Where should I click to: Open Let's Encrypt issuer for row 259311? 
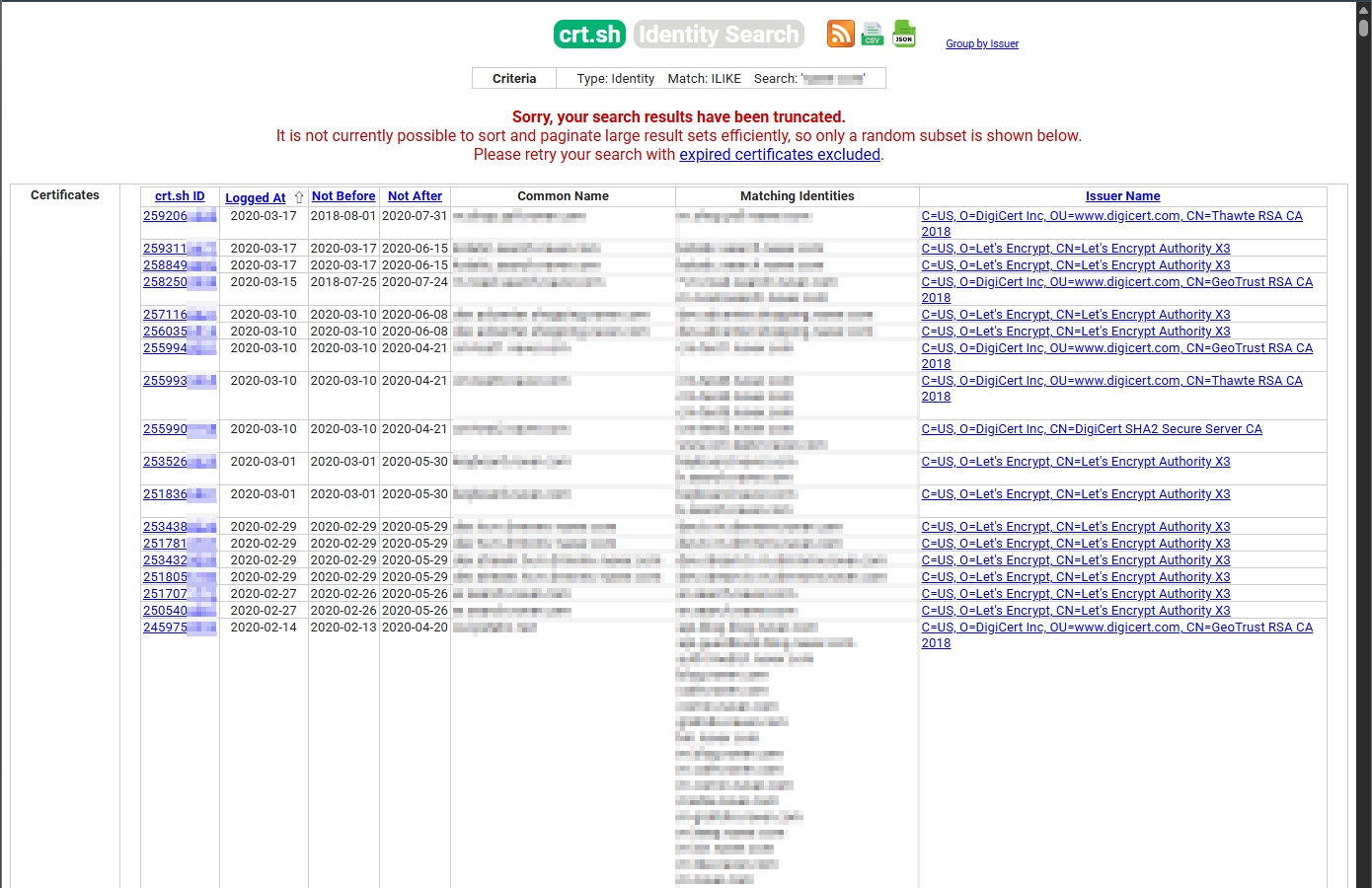1076,249
